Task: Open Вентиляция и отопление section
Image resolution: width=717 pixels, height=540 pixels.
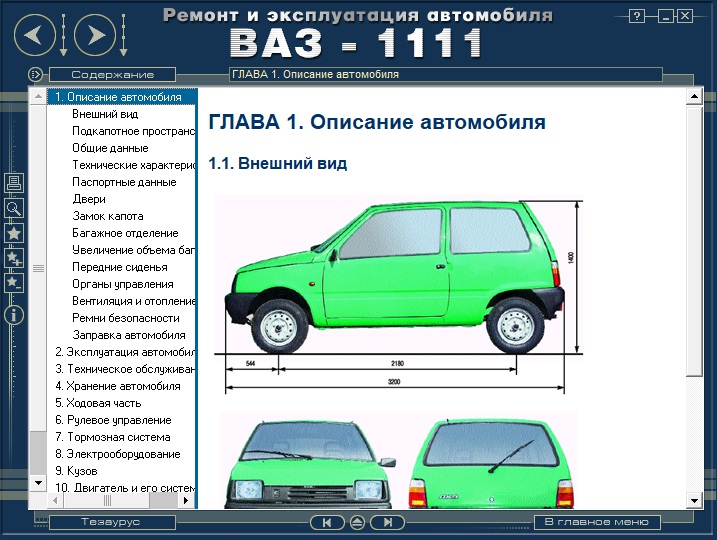Action: coord(134,301)
